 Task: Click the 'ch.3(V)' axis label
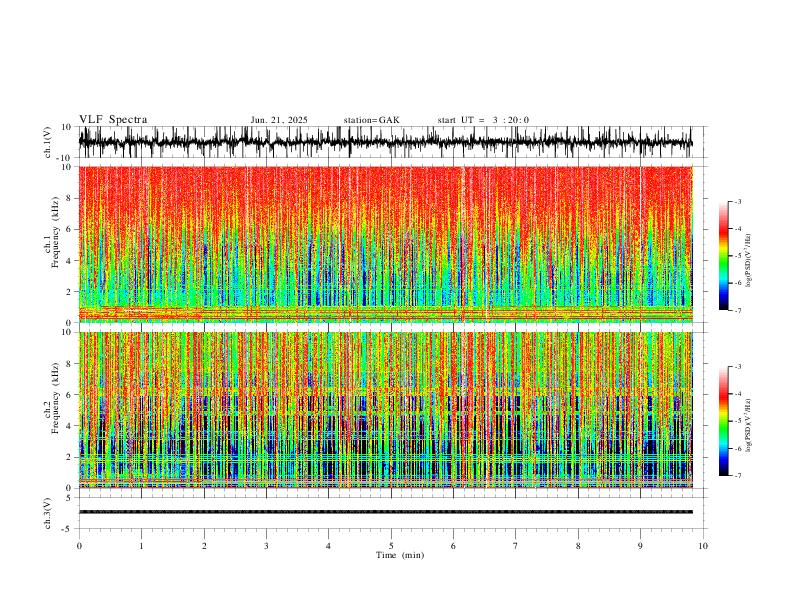click(x=48, y=513)
